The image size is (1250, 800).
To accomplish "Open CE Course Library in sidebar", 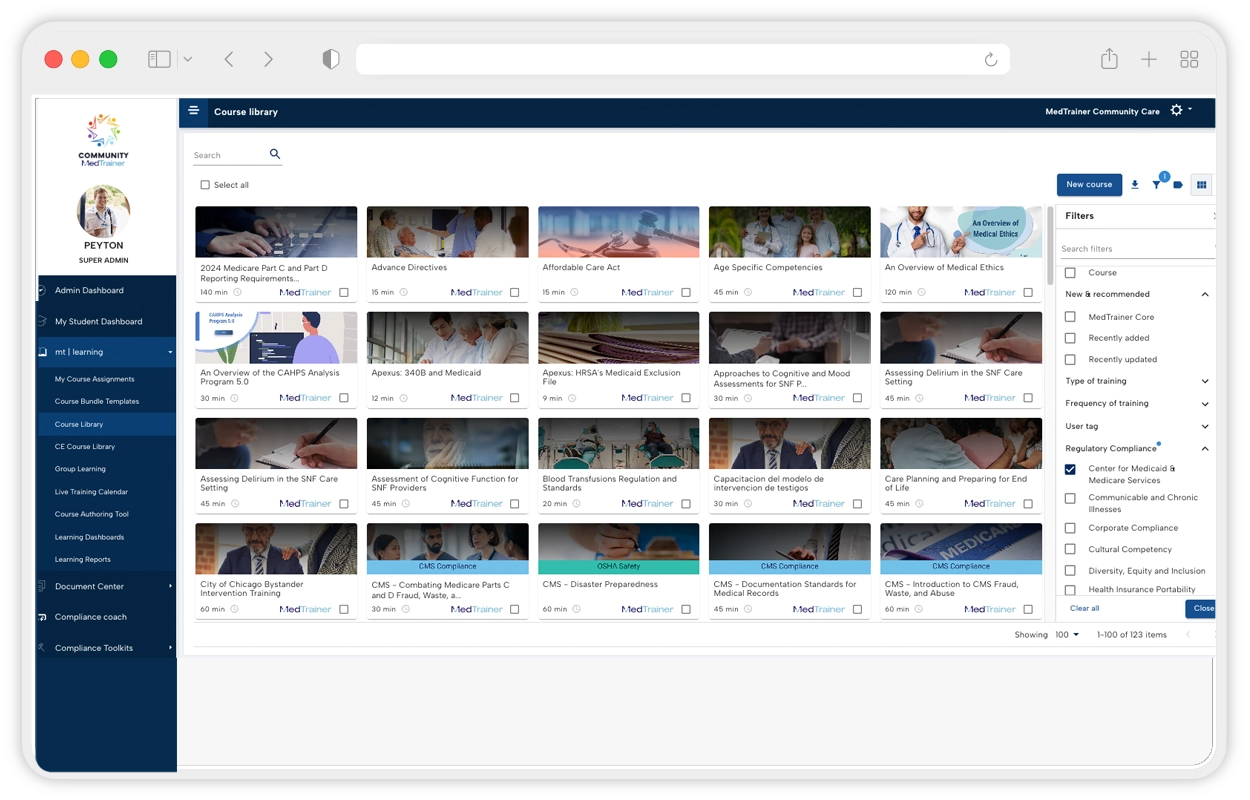I will 85,447.
